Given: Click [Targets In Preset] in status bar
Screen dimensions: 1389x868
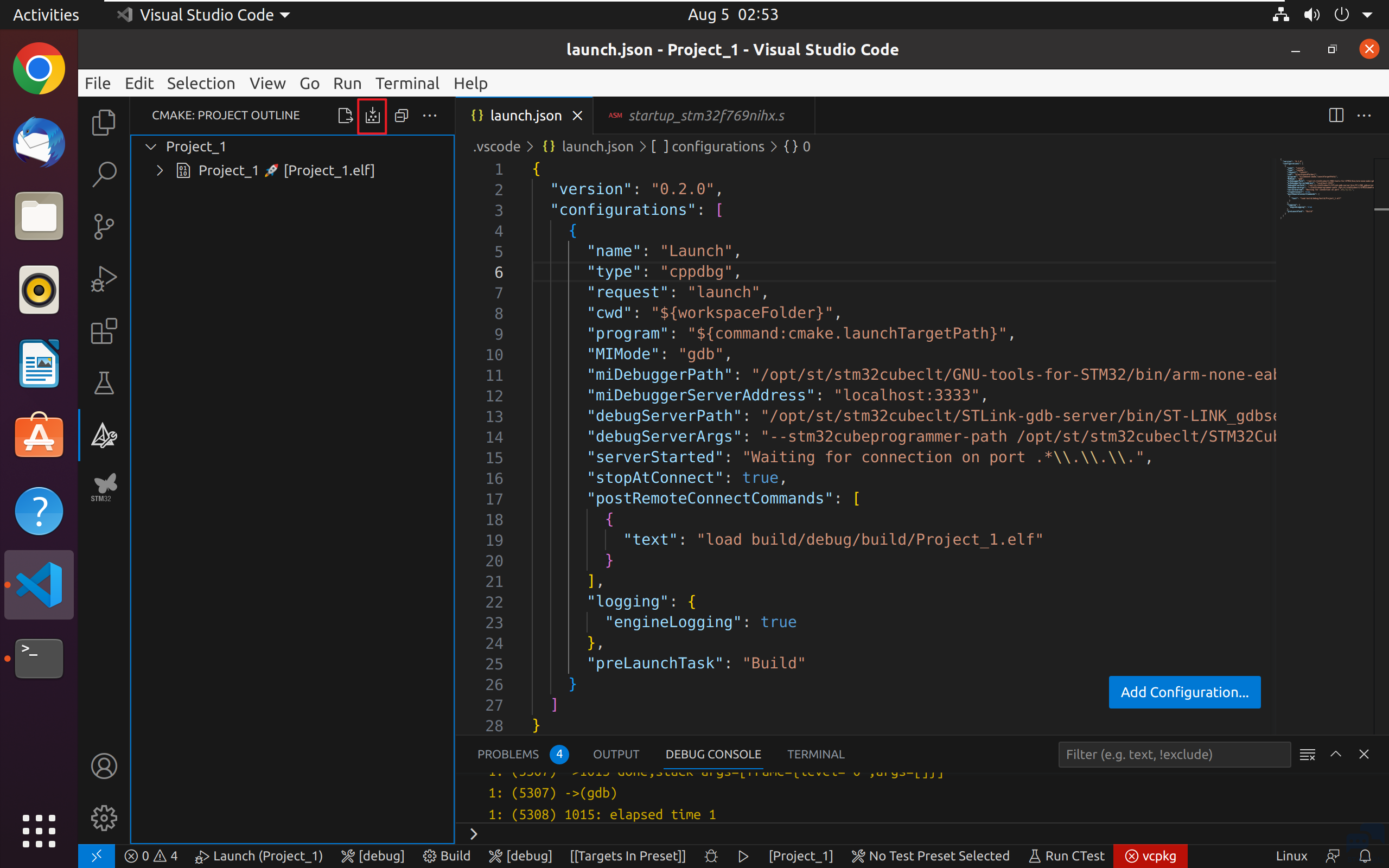Looking at the screenshot, I should tap(628, 856).
